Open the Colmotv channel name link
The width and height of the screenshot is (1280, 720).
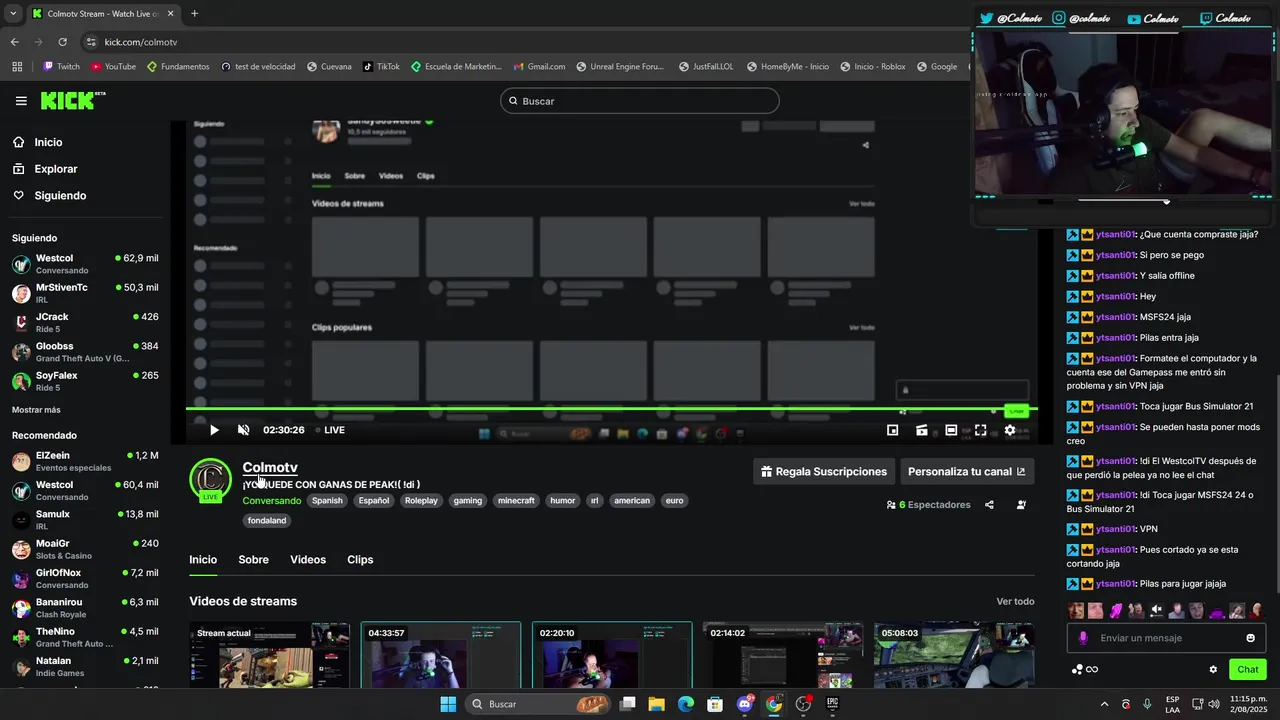coord(270,467)
